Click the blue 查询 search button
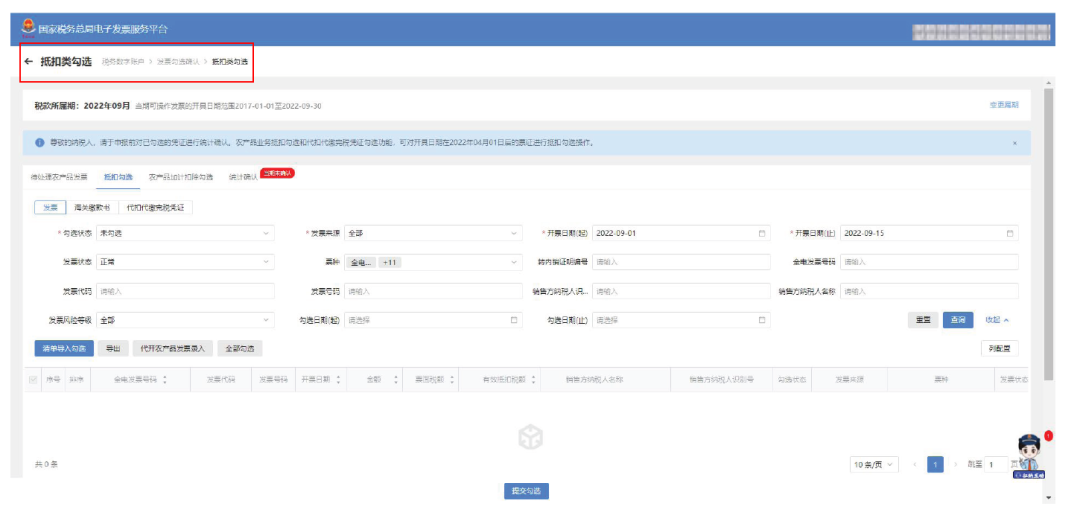The width and height of the screenshot is (1080, 518). tap(957, 320)
